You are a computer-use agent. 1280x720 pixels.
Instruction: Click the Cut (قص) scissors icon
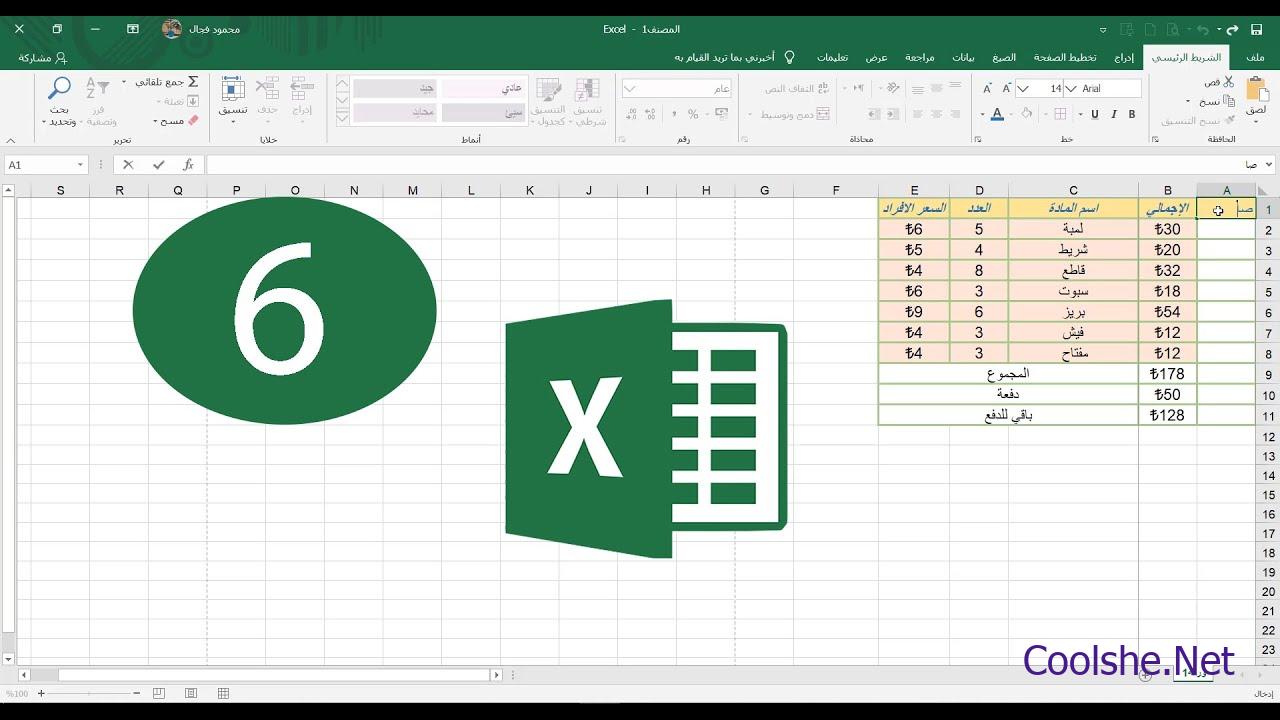click(1228, 82)
